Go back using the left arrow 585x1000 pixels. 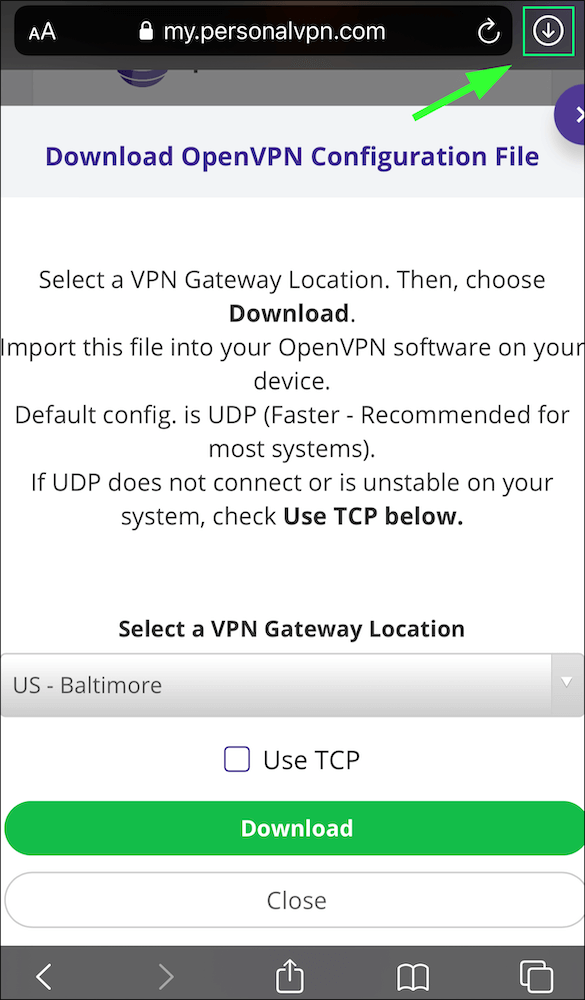coord(43,975)
